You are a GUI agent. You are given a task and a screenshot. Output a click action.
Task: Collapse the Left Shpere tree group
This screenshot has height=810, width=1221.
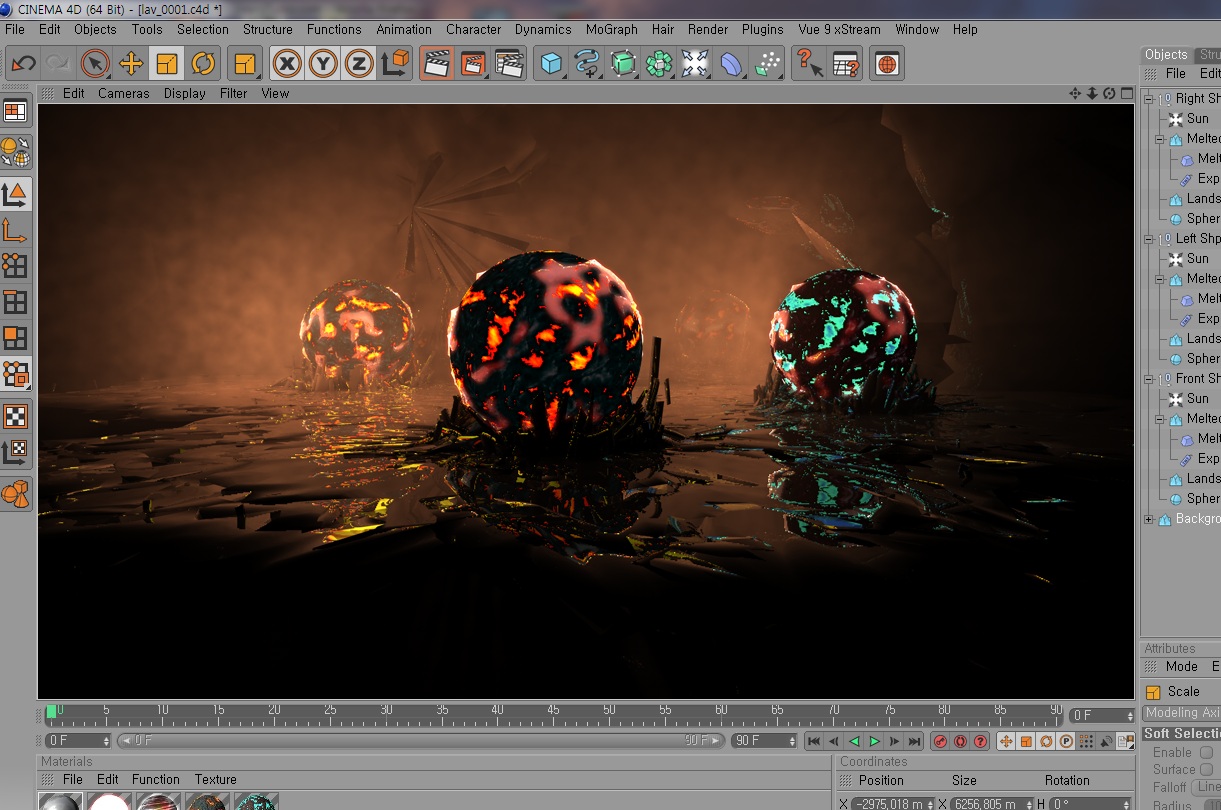point(1149,239)
